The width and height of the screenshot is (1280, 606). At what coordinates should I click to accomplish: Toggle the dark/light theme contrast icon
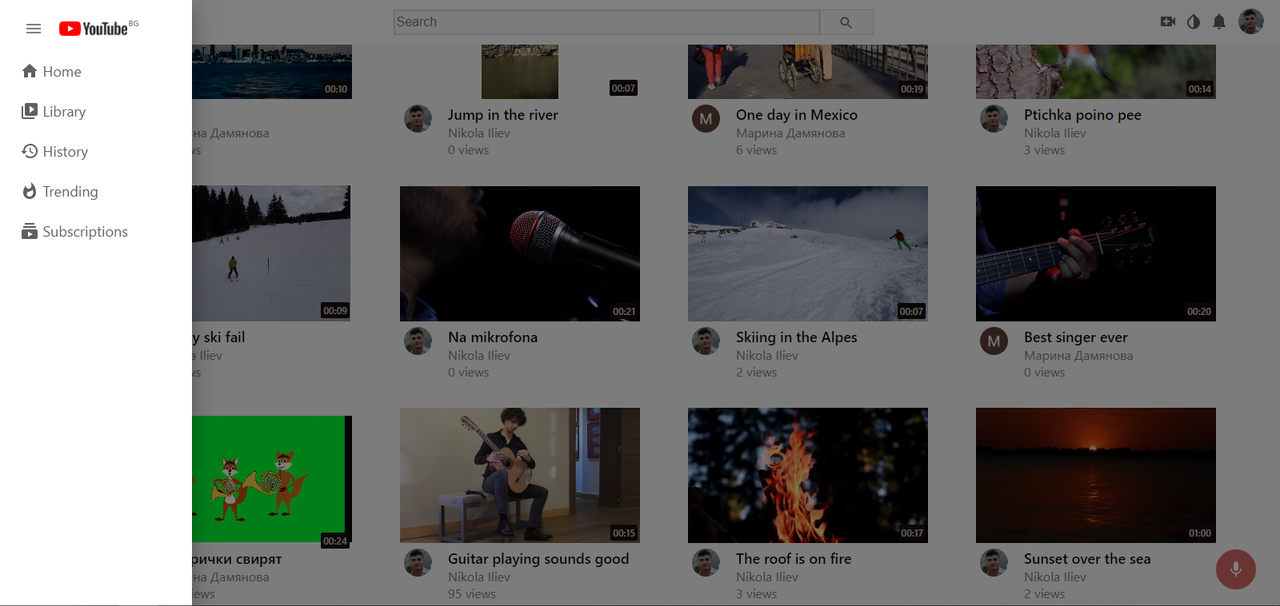(x=1193, y=21)
